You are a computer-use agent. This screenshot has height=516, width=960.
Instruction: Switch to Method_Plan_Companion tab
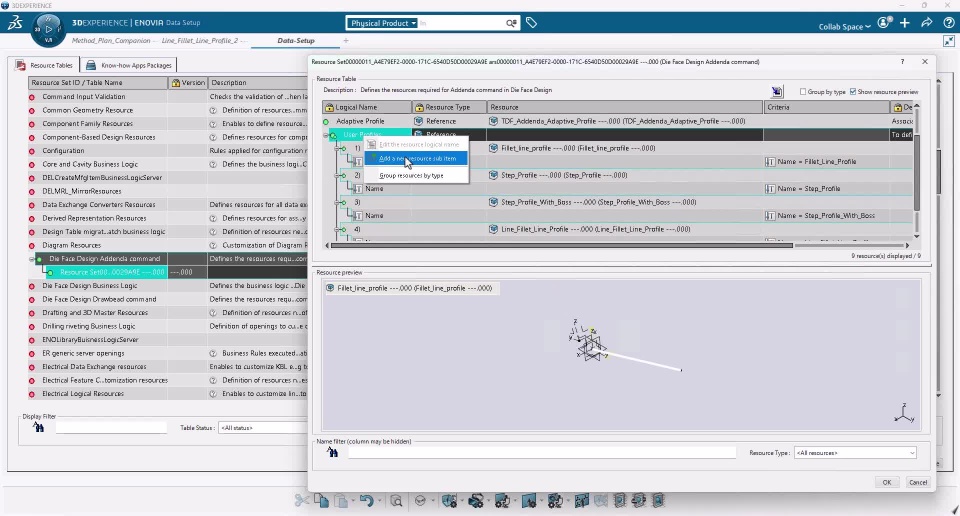(111, 41)
